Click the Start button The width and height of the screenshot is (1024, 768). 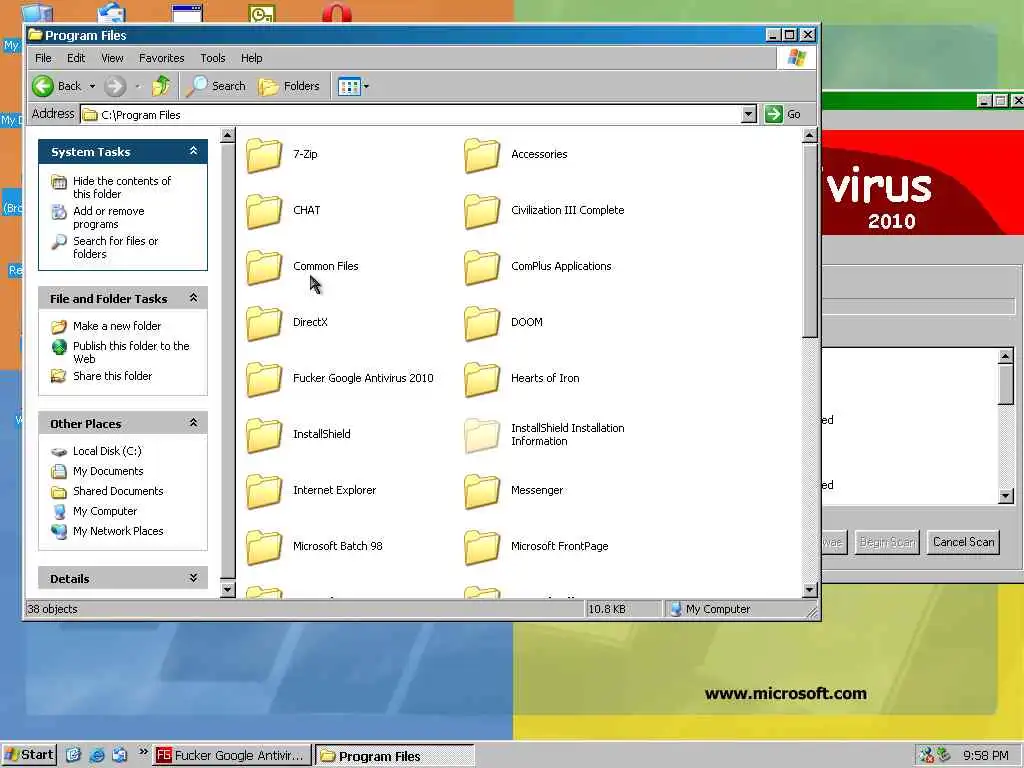click(x=29, y=755)
